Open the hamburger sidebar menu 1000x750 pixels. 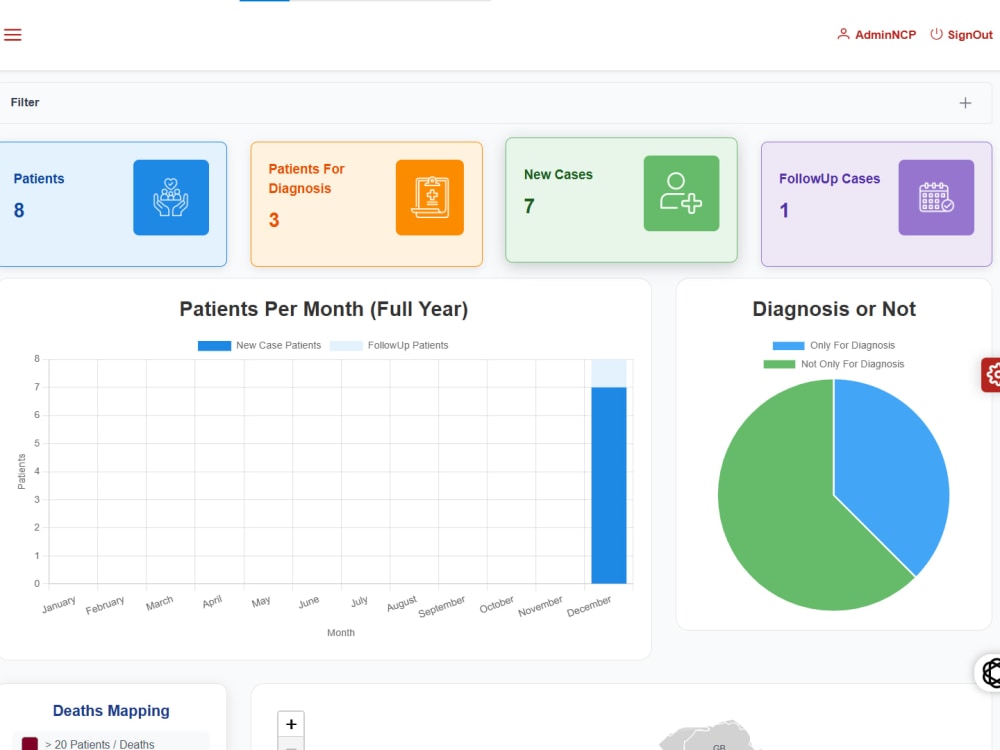(13, 34)
